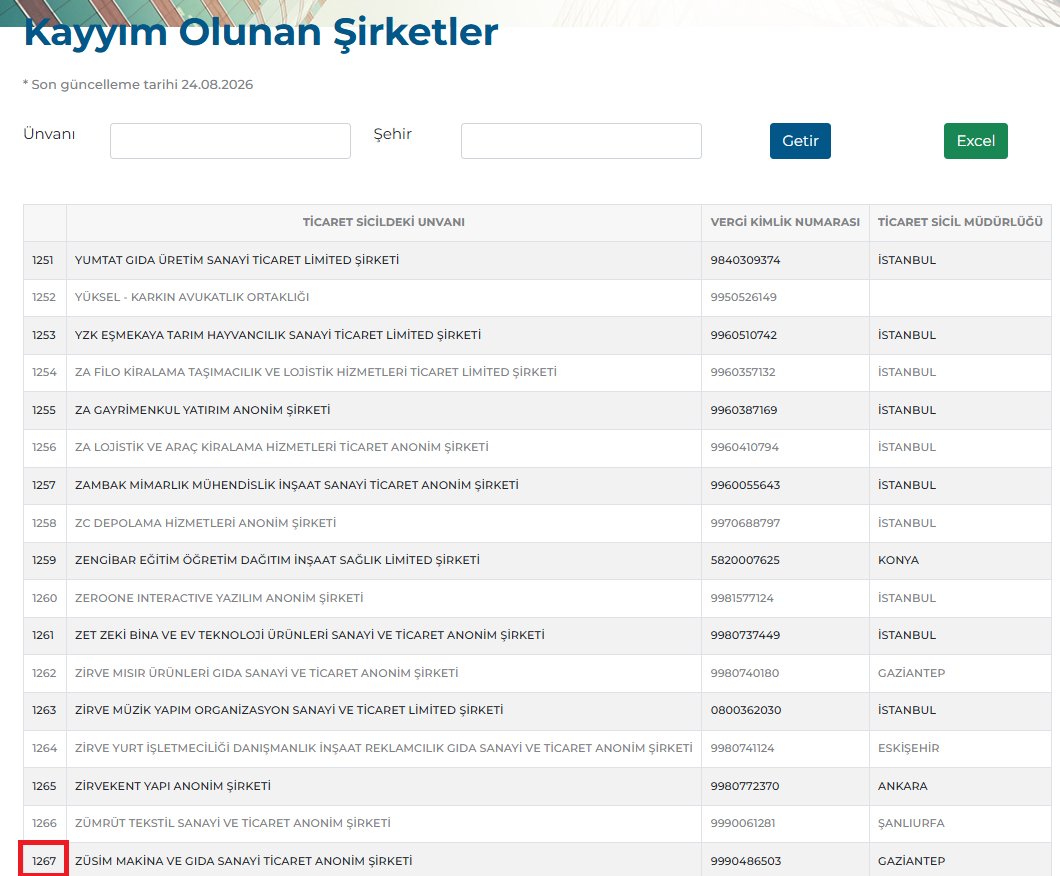
Task: Select ZİRVE MISIR ÜRÜNLERİ GIDA company name
Action: (266, 673)
